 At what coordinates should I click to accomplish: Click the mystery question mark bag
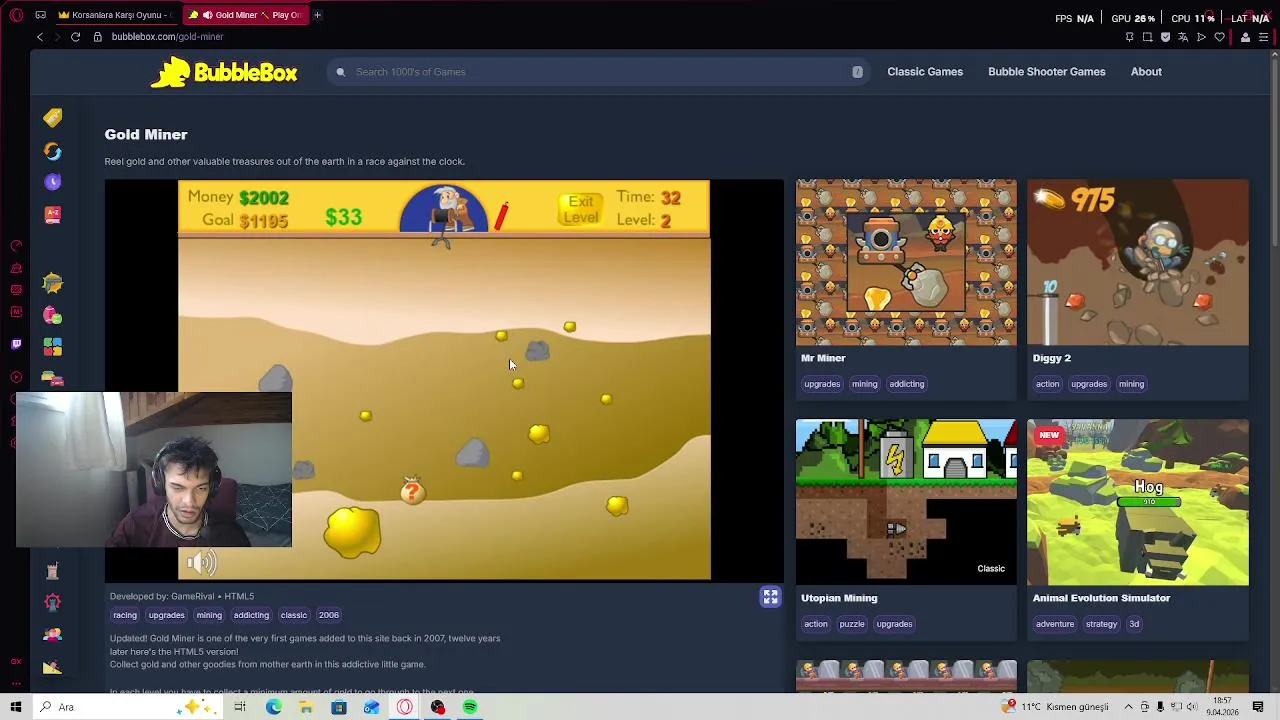coord(412,491)
